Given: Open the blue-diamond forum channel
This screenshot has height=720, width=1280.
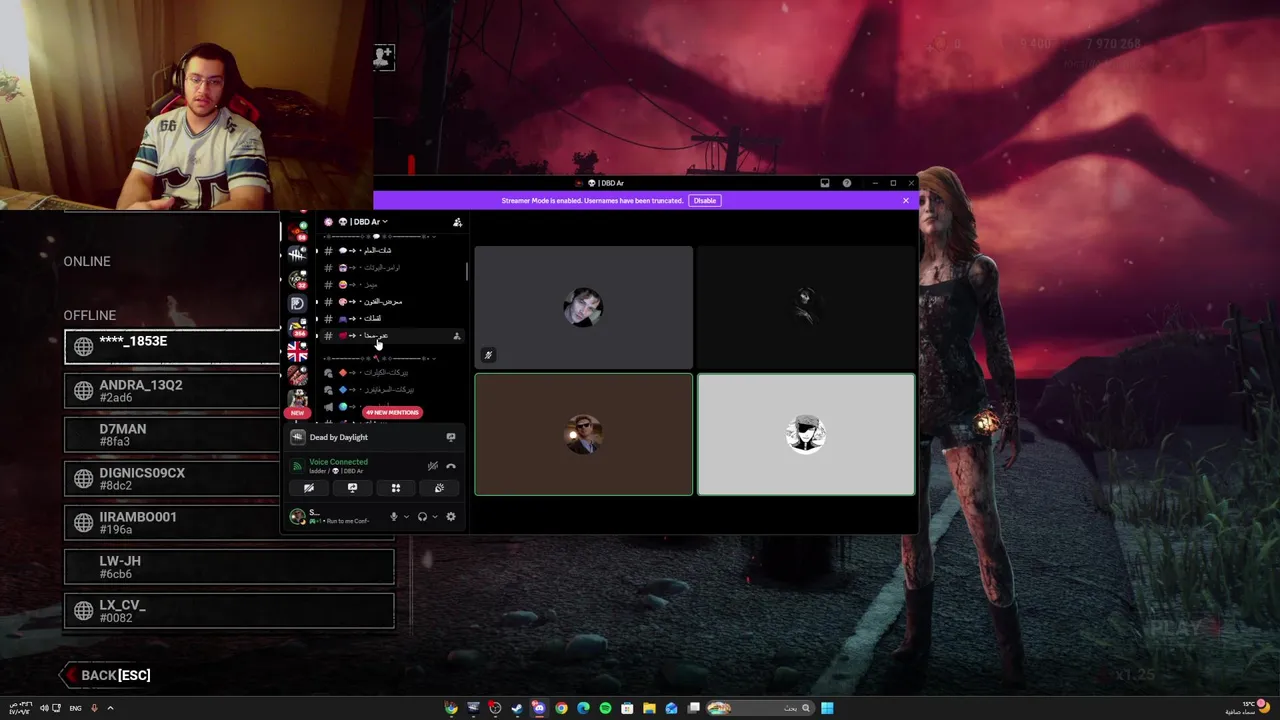Looking at the screenshot, I should [391, 390].
